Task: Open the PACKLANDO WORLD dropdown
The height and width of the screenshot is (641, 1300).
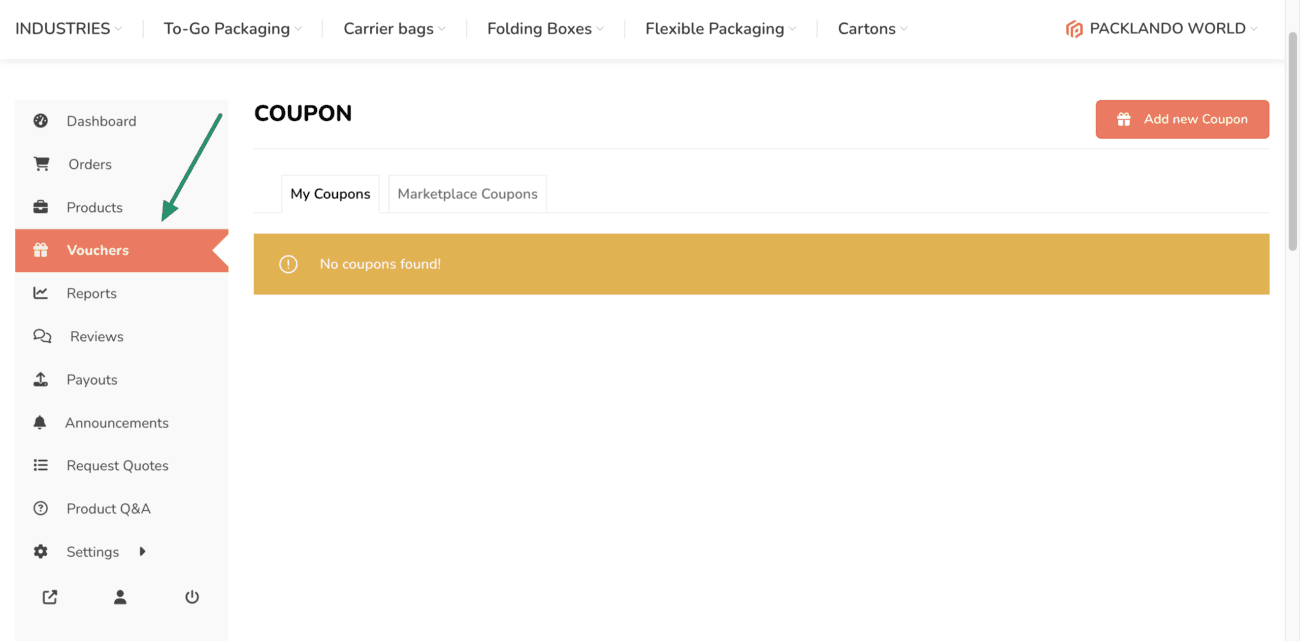Action: point(1161,29)
